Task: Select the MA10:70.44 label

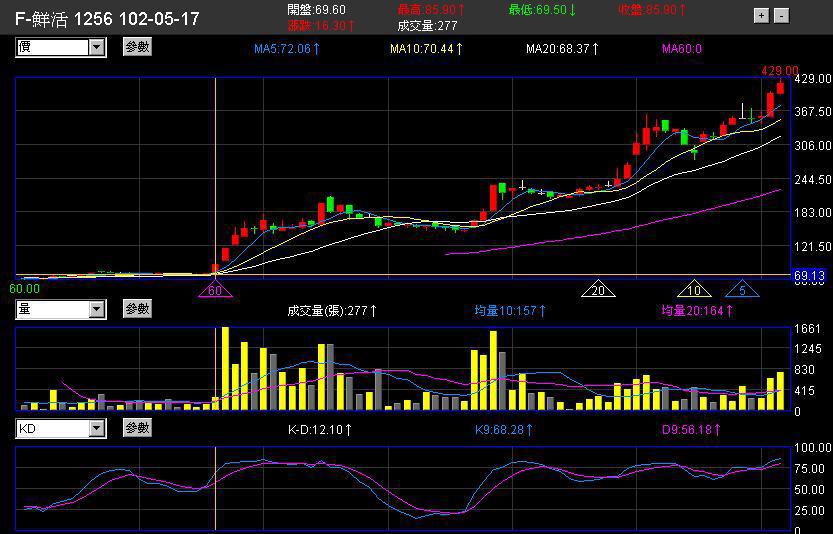Action: 427,49
